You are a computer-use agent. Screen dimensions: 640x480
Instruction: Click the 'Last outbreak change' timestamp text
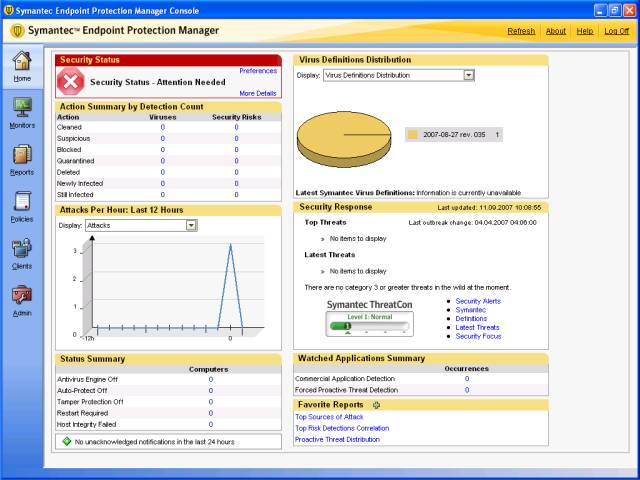pos(472,223)
